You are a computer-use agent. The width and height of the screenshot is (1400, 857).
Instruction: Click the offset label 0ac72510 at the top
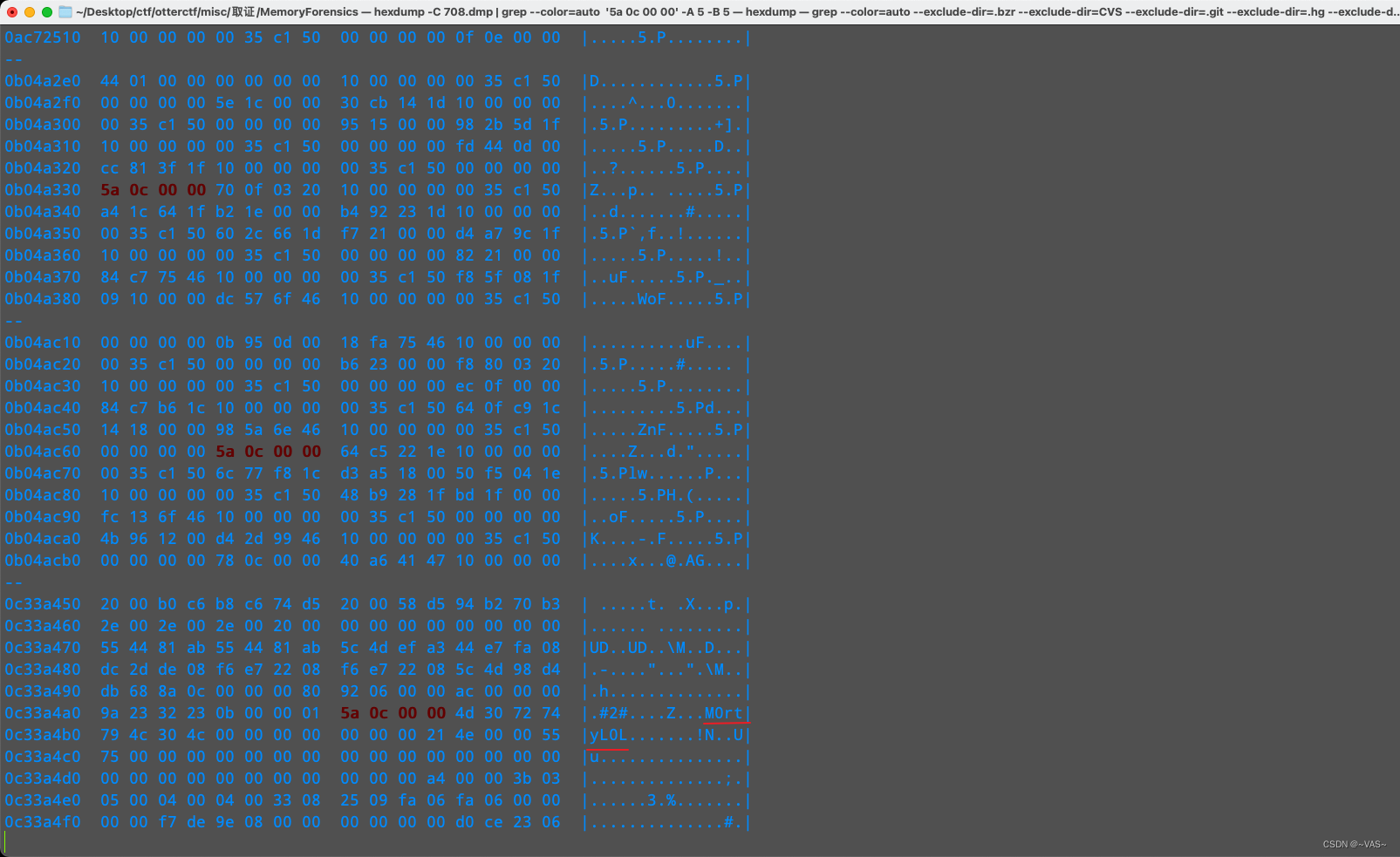[43, 37]
